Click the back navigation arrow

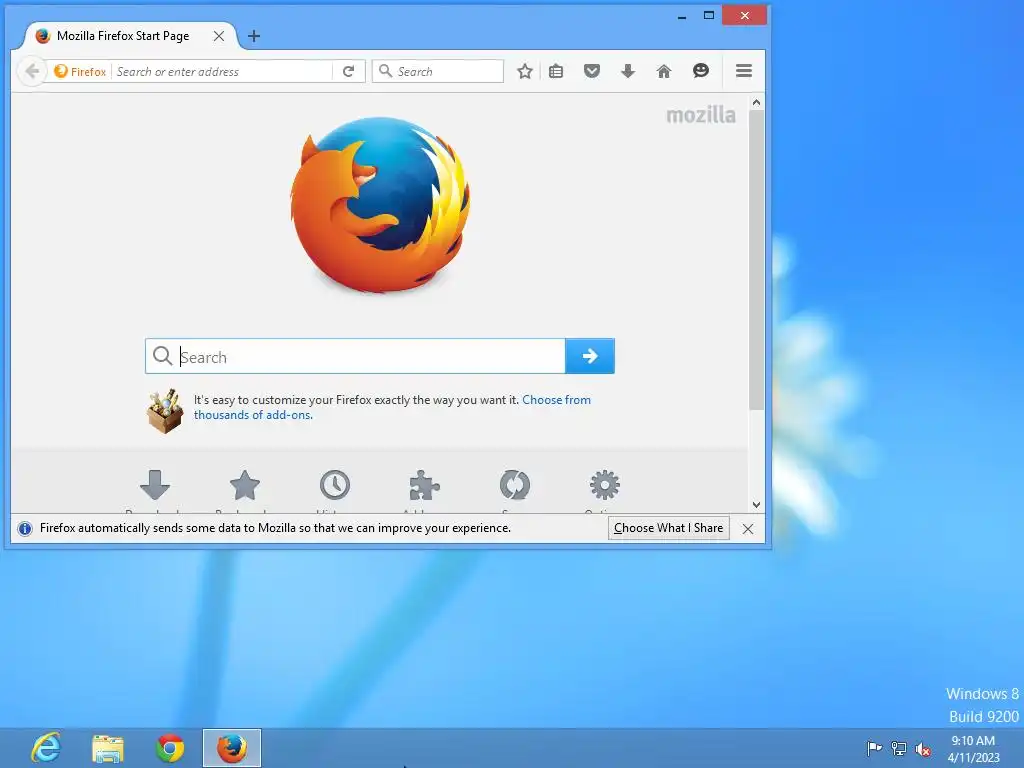click(32, 71)
